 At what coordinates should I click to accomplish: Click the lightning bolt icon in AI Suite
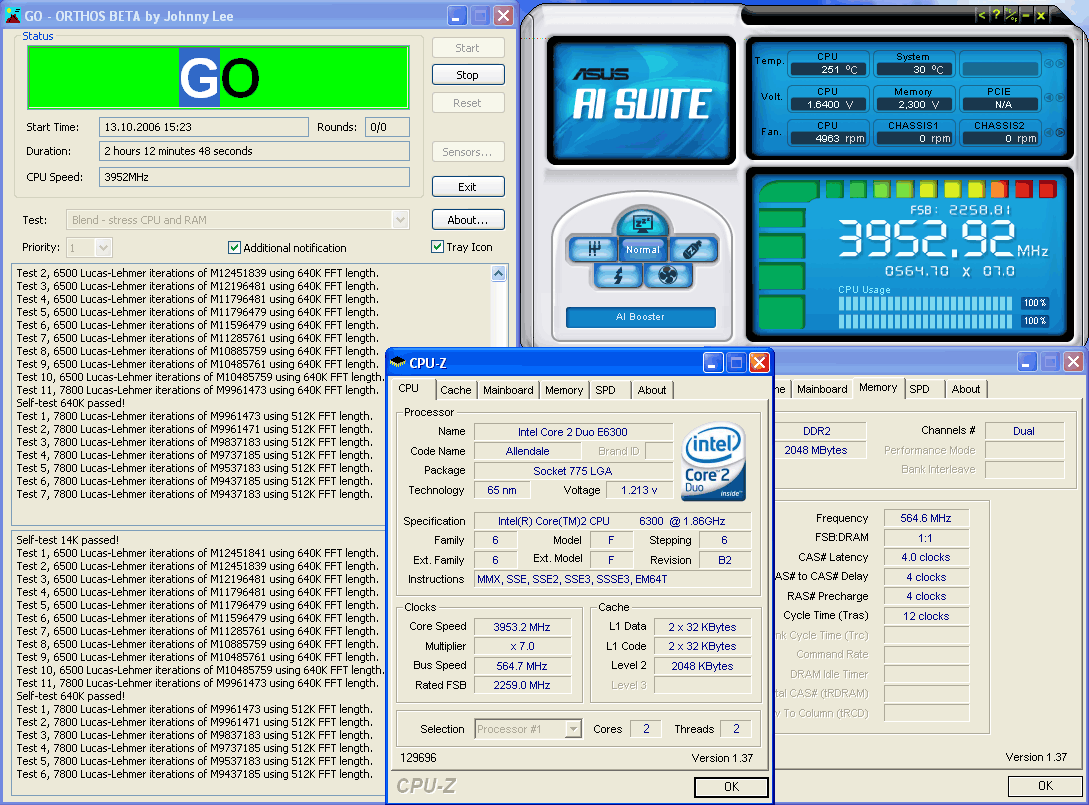click(617, 276)
